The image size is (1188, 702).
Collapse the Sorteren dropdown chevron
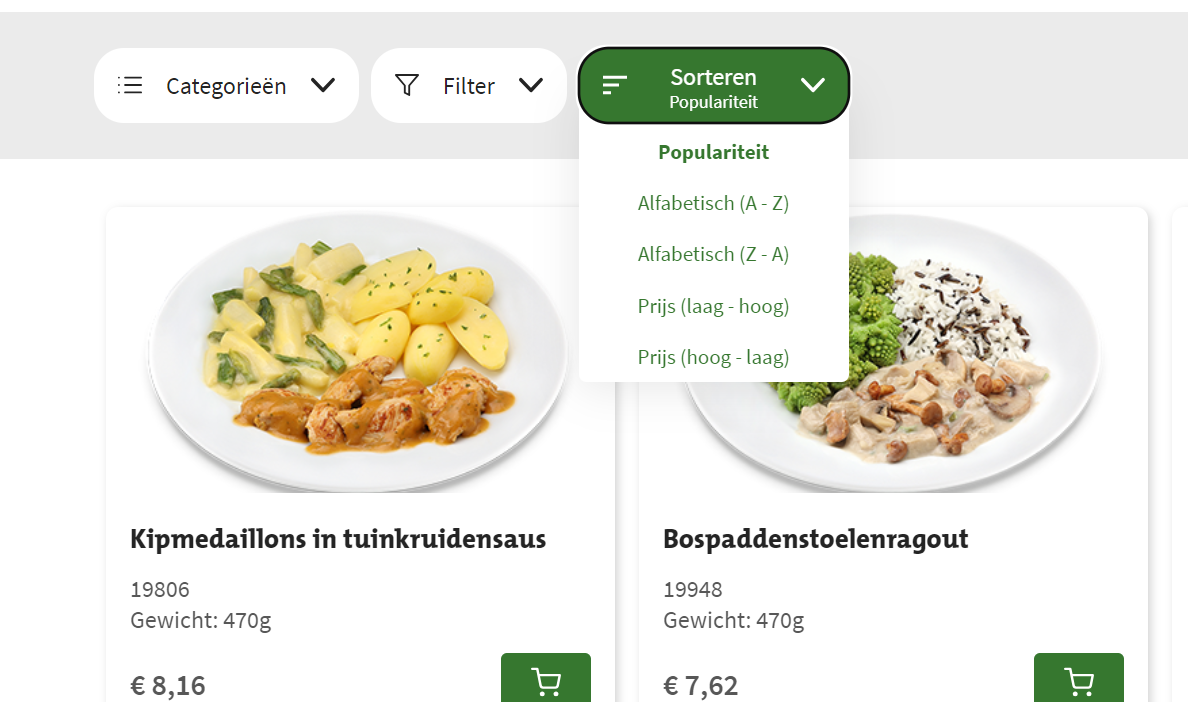click(x=813, y=85)
